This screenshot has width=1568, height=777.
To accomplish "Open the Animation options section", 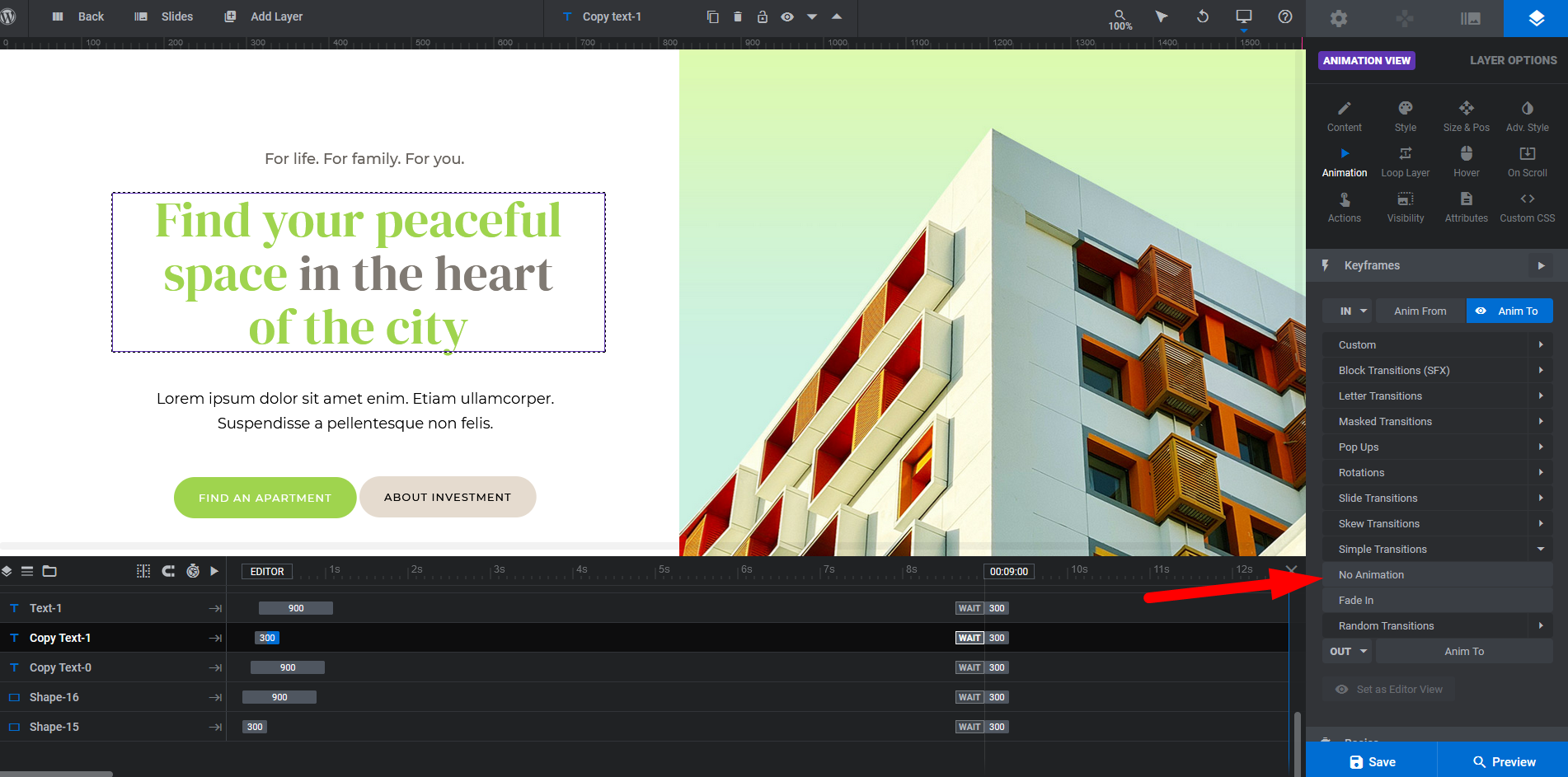I will 1345,162.
